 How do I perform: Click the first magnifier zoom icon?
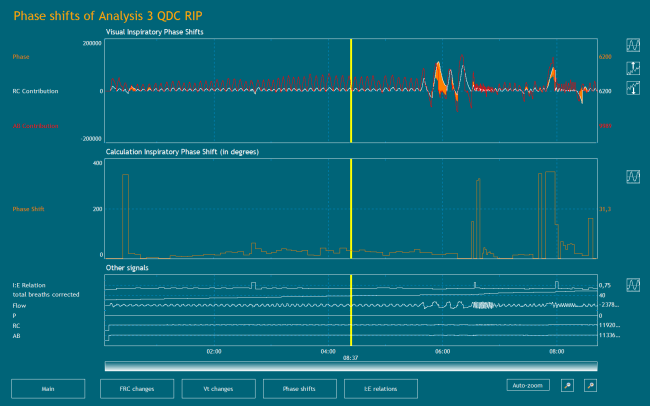click(567, 385)
